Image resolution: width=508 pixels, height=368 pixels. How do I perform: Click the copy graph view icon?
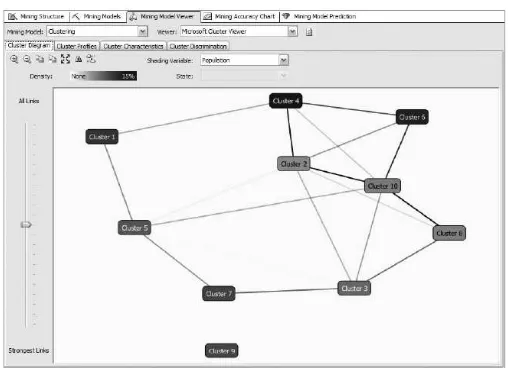[x=40, y=59]
